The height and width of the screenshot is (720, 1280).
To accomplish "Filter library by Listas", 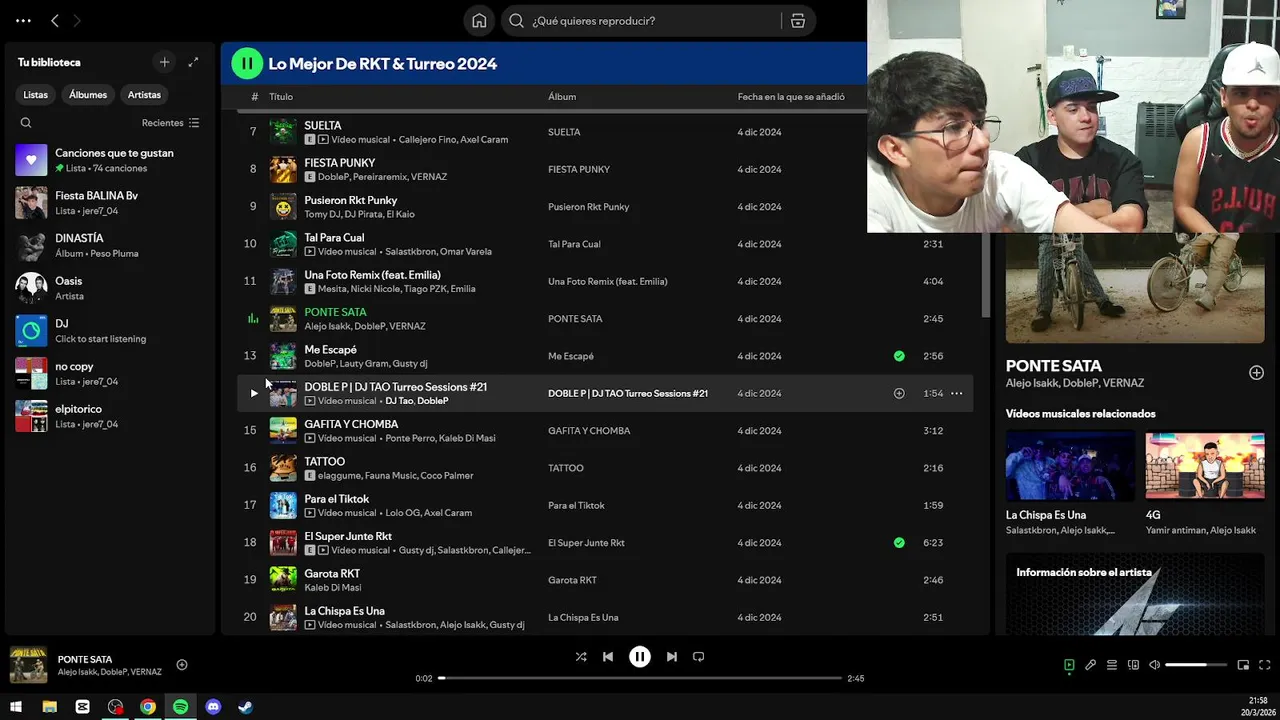I will [x=35, y=95].
